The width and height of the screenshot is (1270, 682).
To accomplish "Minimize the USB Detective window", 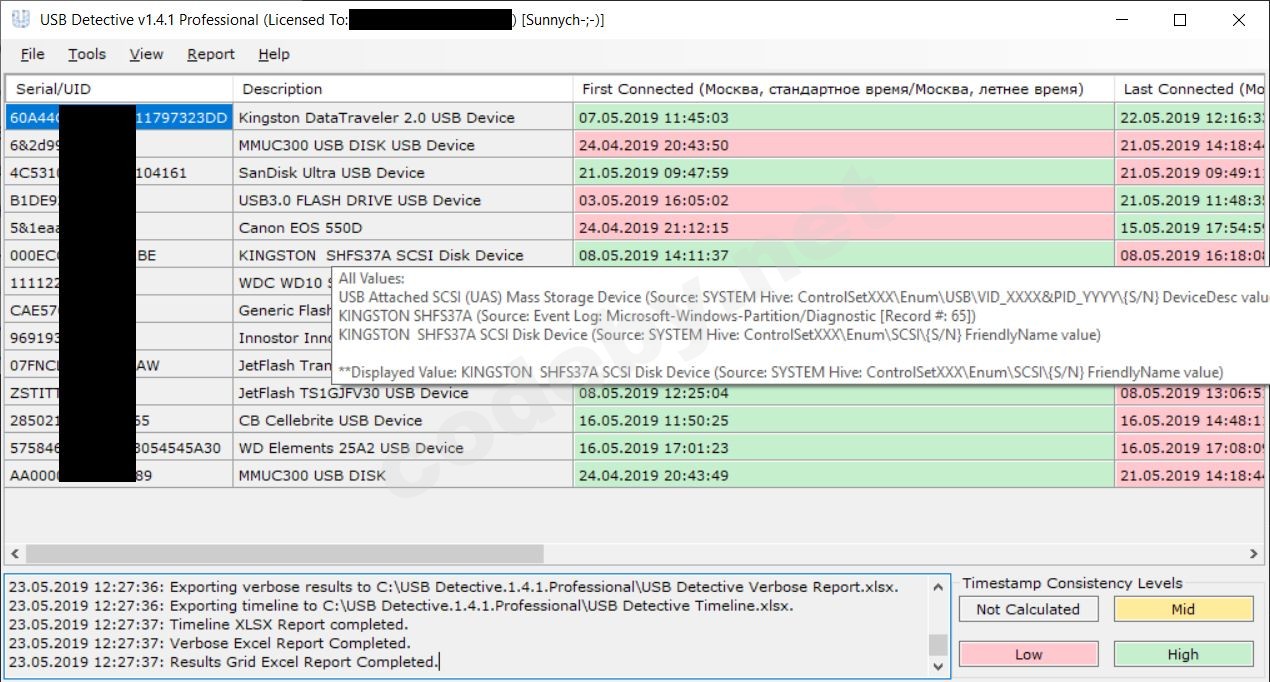I will click(x=1121, y=20).
